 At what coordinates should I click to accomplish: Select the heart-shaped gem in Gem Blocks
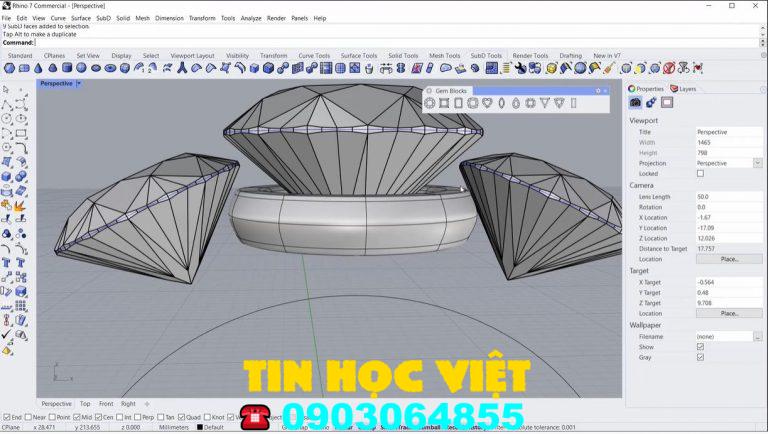click(487, 103)
